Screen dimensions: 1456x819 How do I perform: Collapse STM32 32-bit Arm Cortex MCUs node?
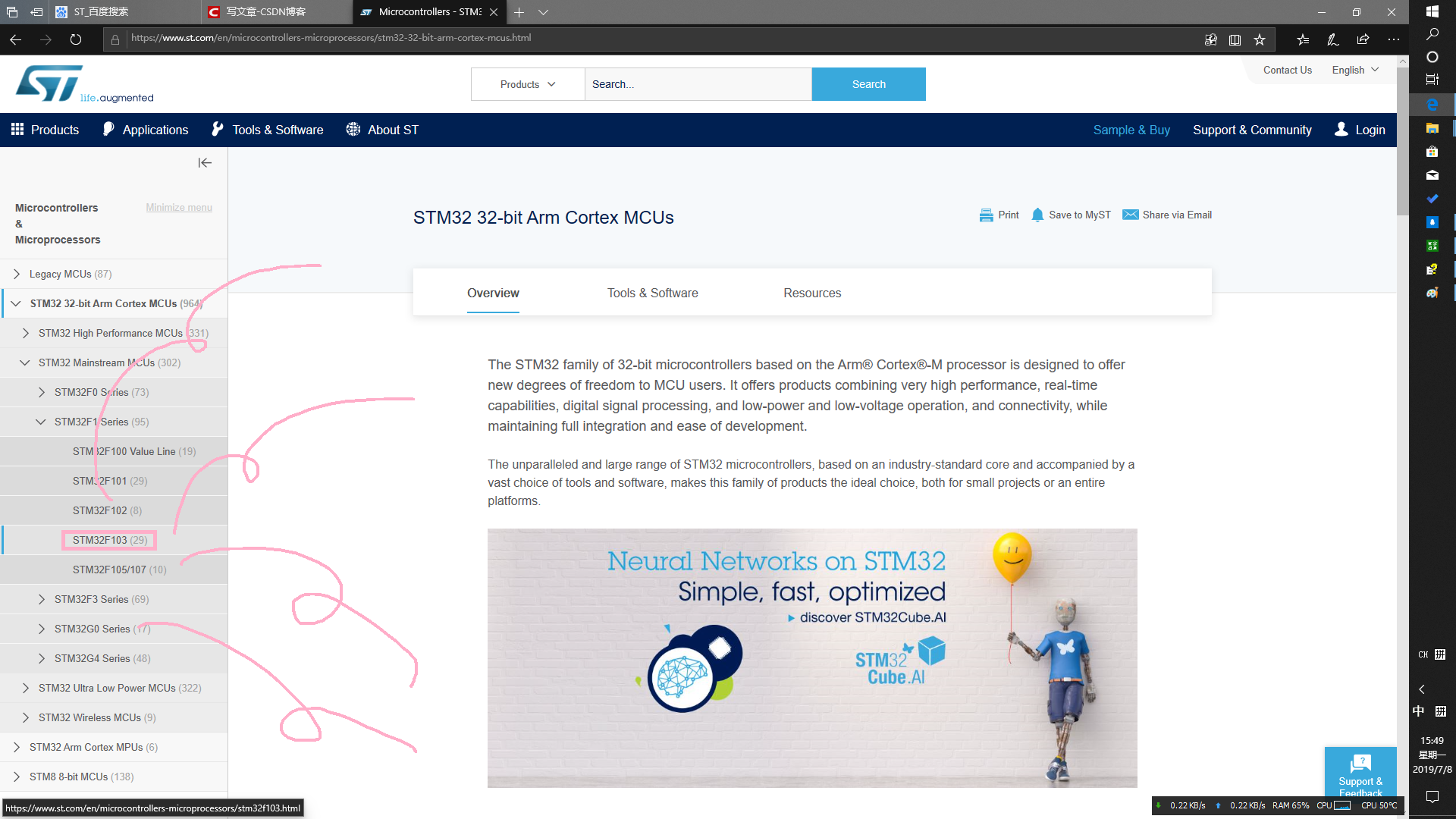(x=16, y=303)
